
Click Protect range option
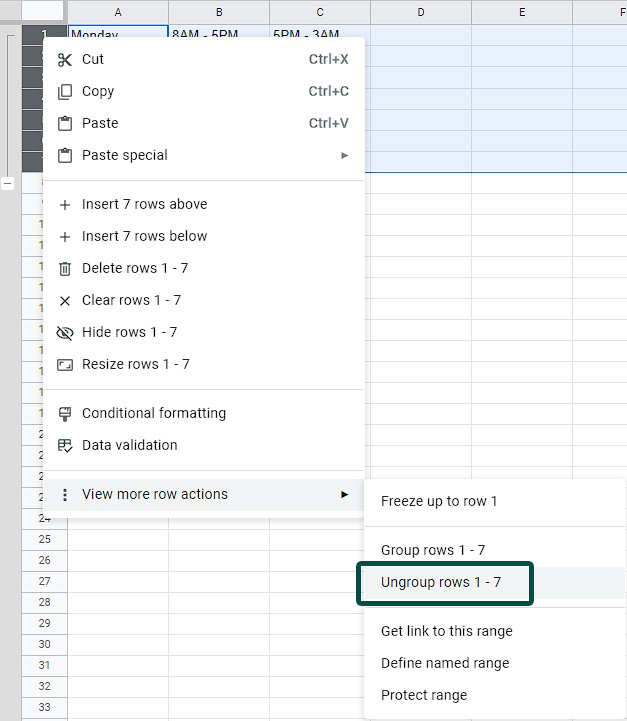pos(424,695)
